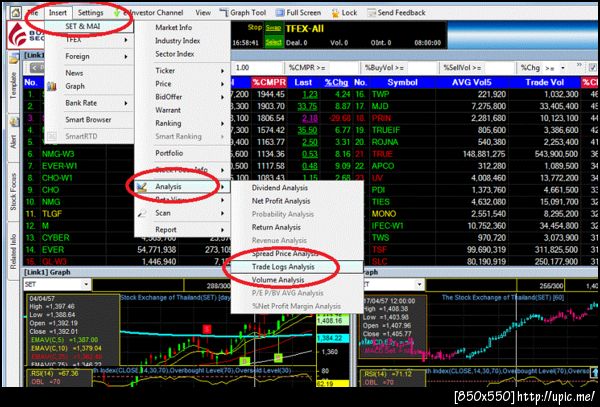Image resolution: width=600 pixels, height=407 pixels.
Task: Expand the Foreign submenu
Action: 89,56
